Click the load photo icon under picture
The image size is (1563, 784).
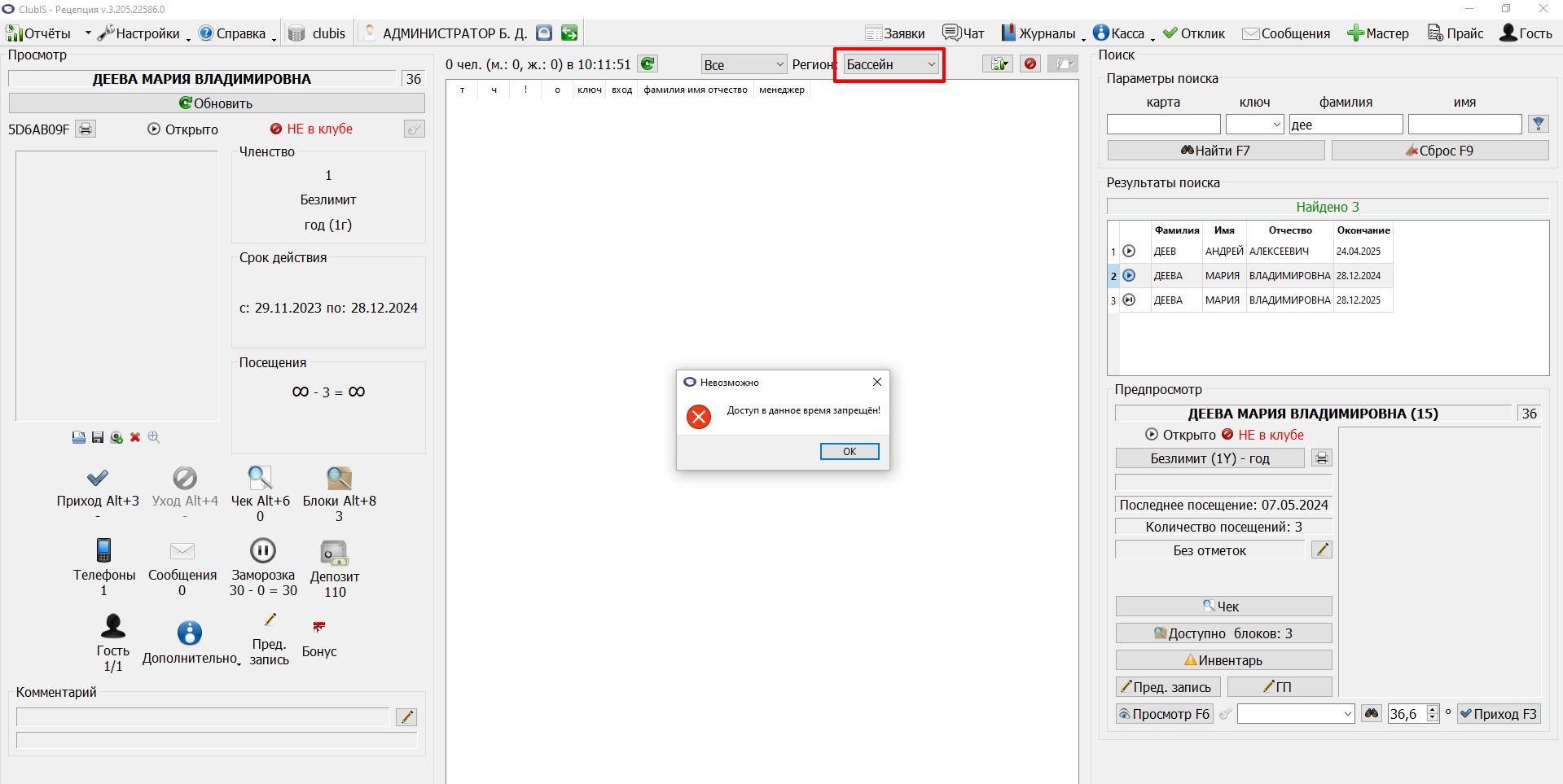click(79, 438)
